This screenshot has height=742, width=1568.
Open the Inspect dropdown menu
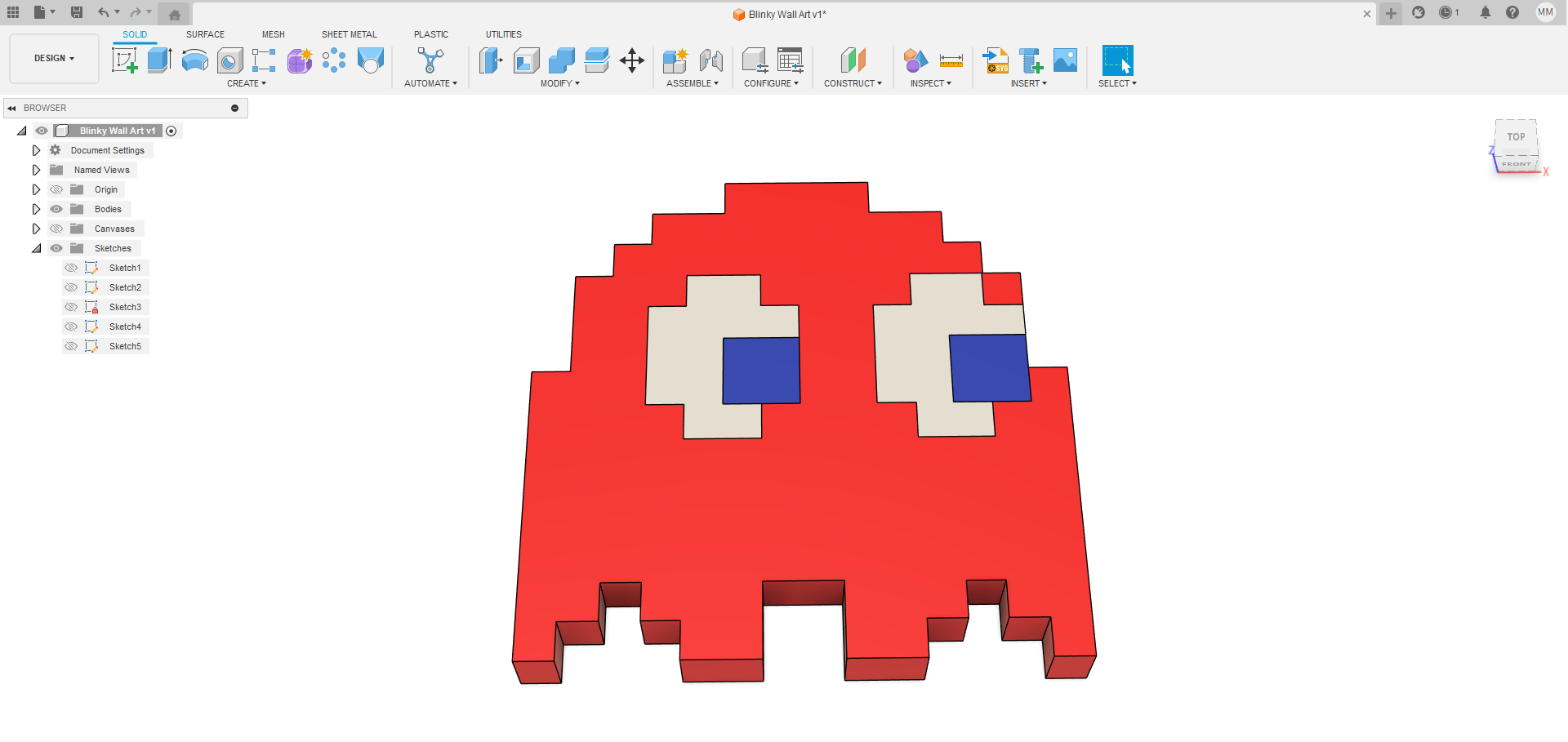click(931, 83)
